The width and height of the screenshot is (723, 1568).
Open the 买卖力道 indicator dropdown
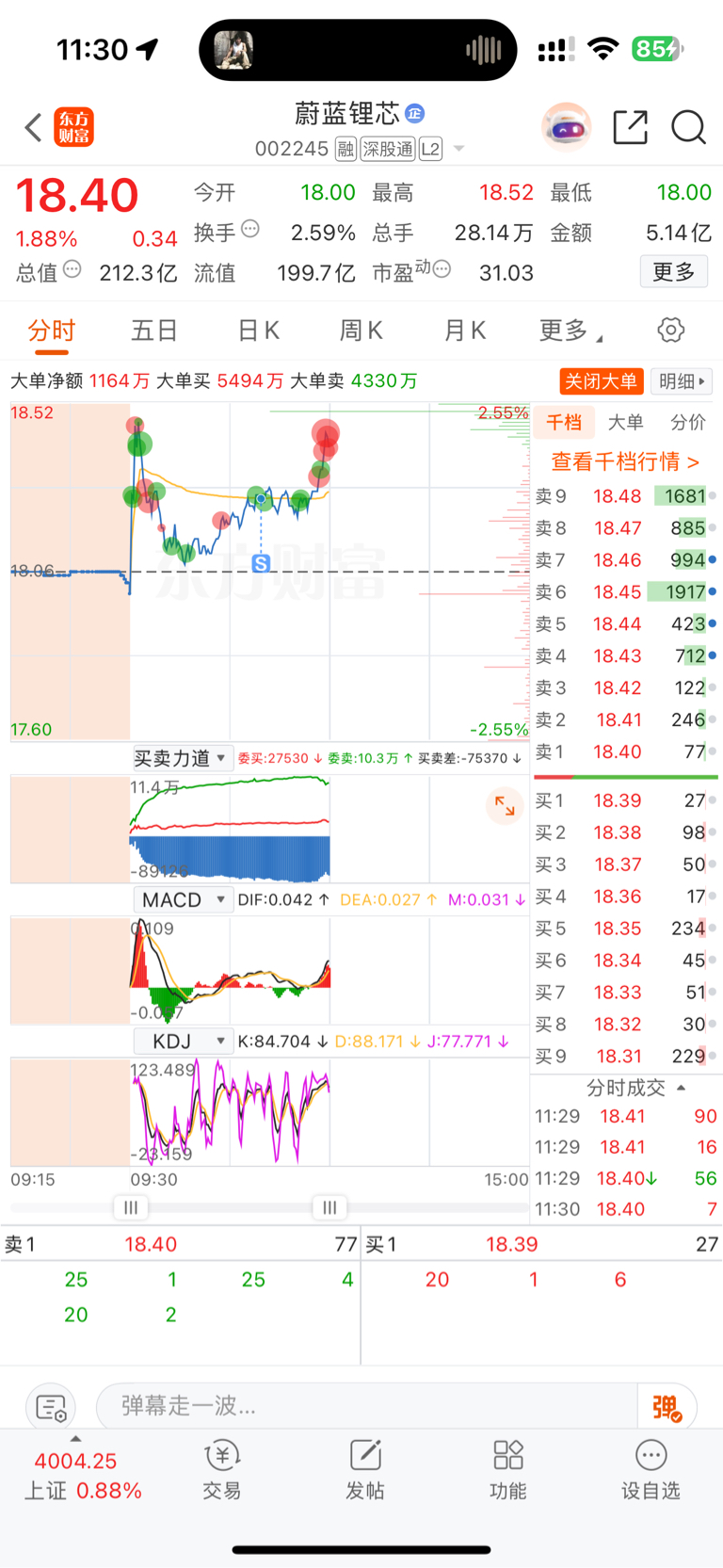[182, 758]
